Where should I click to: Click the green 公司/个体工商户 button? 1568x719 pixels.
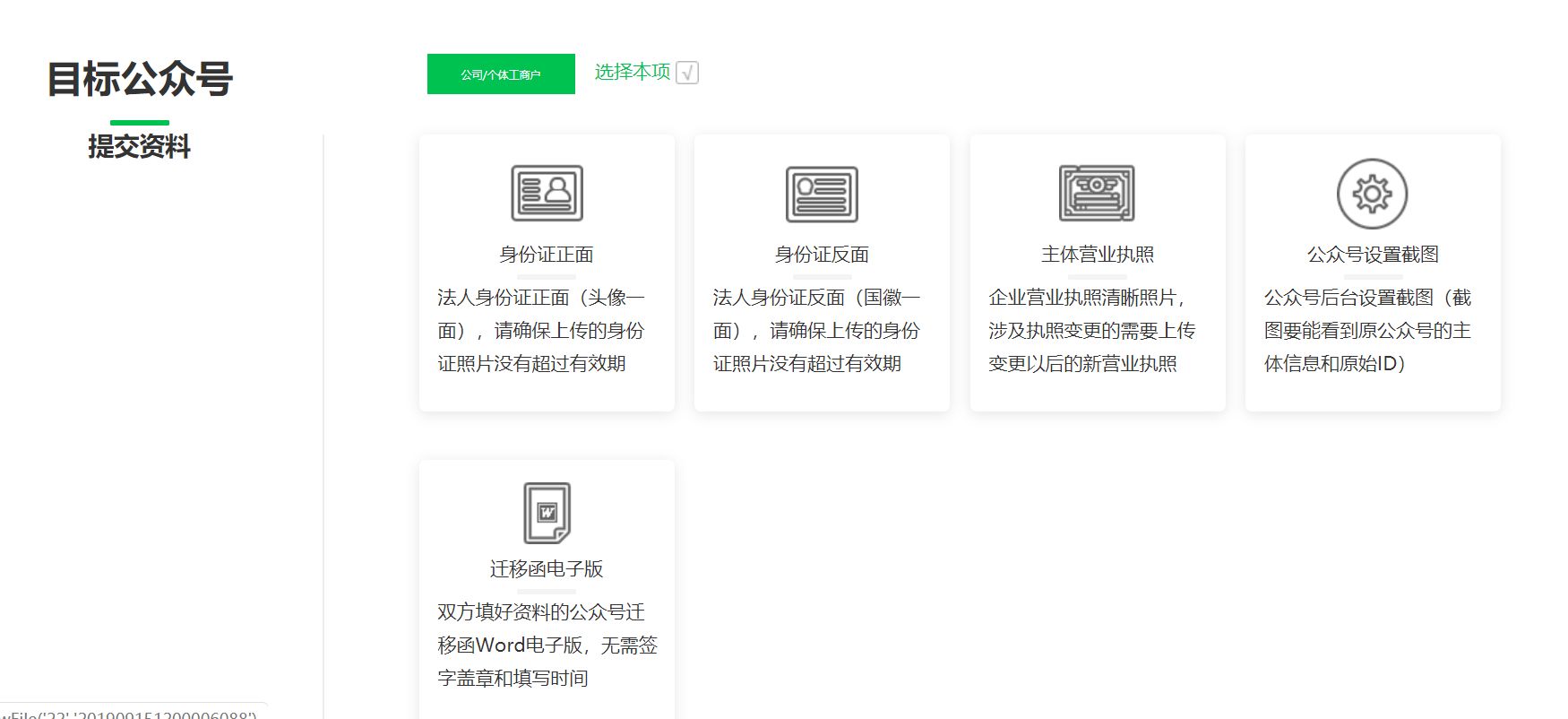point(501,74)
